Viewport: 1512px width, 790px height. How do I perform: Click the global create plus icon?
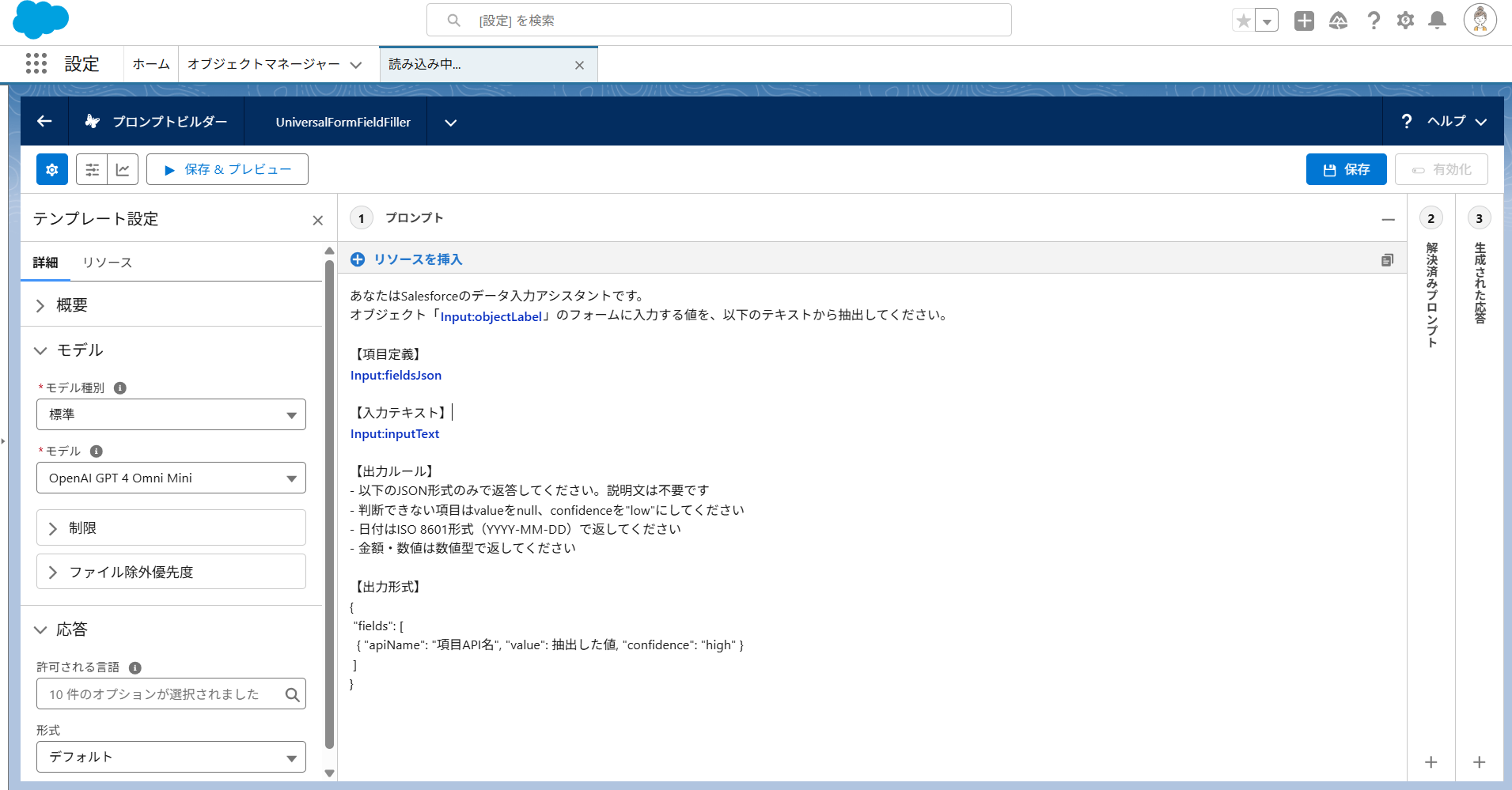click(x=1304, y=21)
